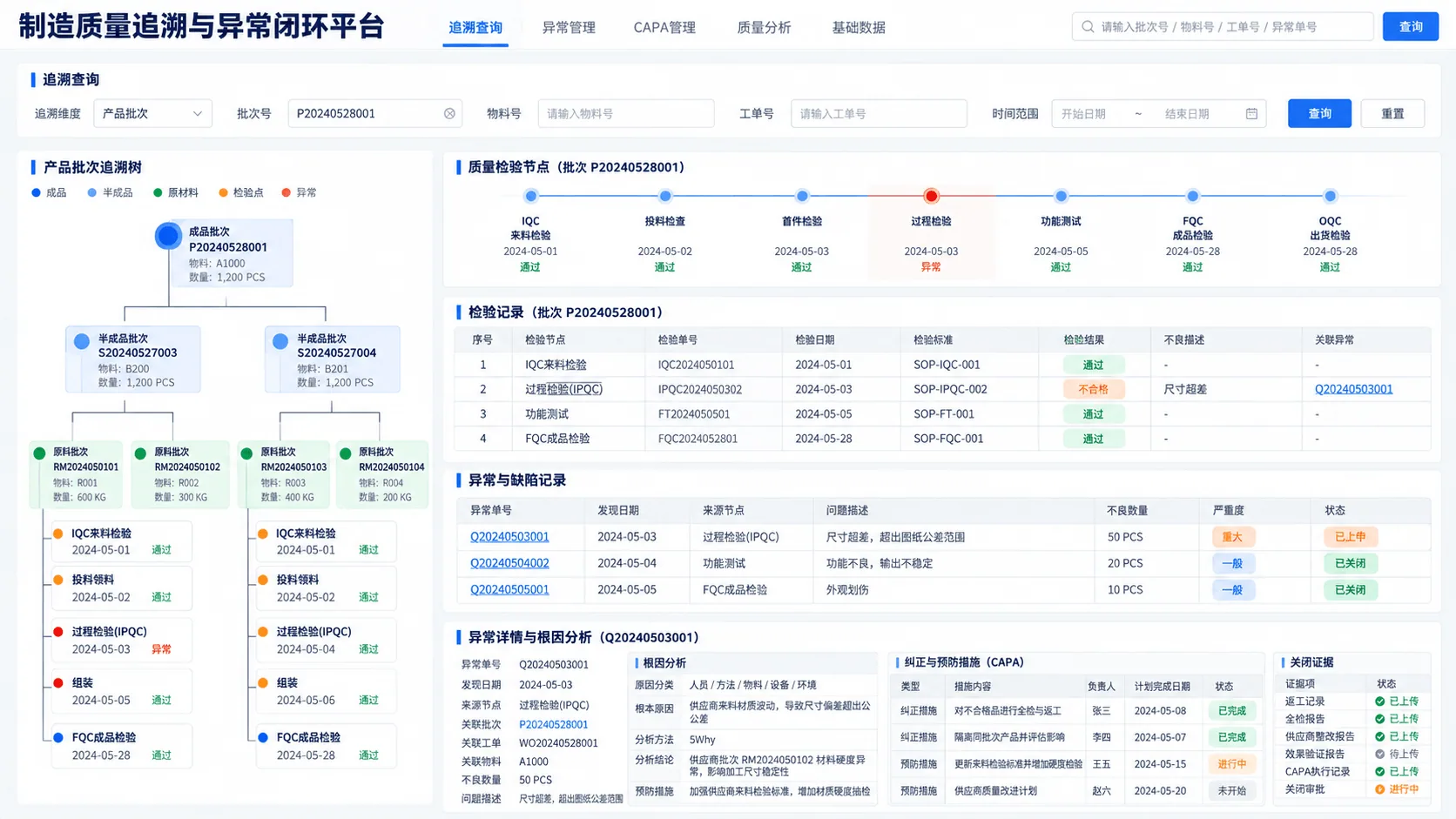This screenshot has height=819, width=1456.
Task: Click 查询 button in trace query panel
Action: pyautogui.click(x=1319, y=114)
